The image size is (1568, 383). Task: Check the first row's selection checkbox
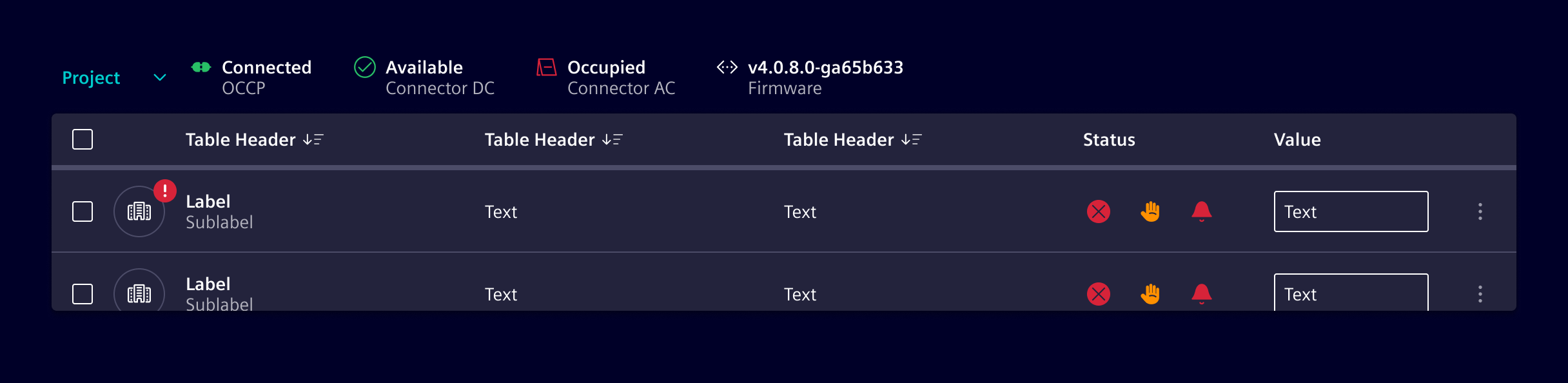click(83, 211)
